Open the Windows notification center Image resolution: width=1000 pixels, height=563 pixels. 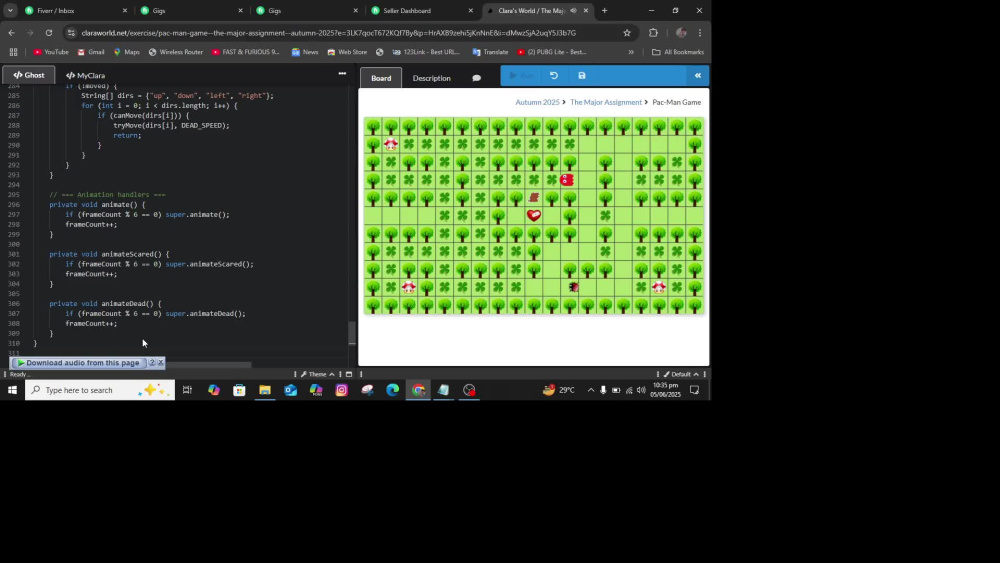click(695, 390)
